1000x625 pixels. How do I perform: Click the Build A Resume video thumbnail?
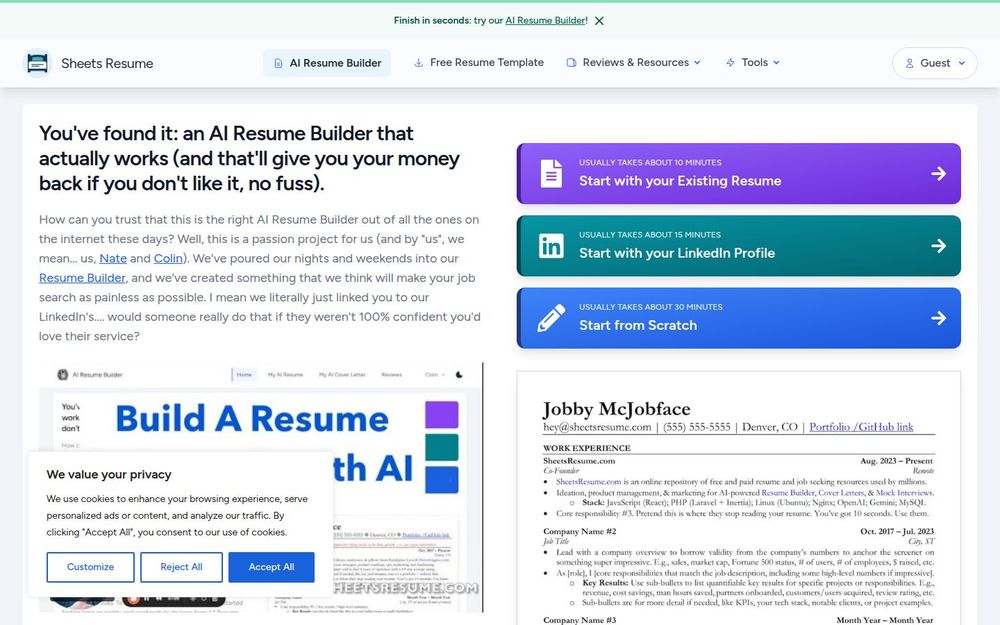[261, 487]
